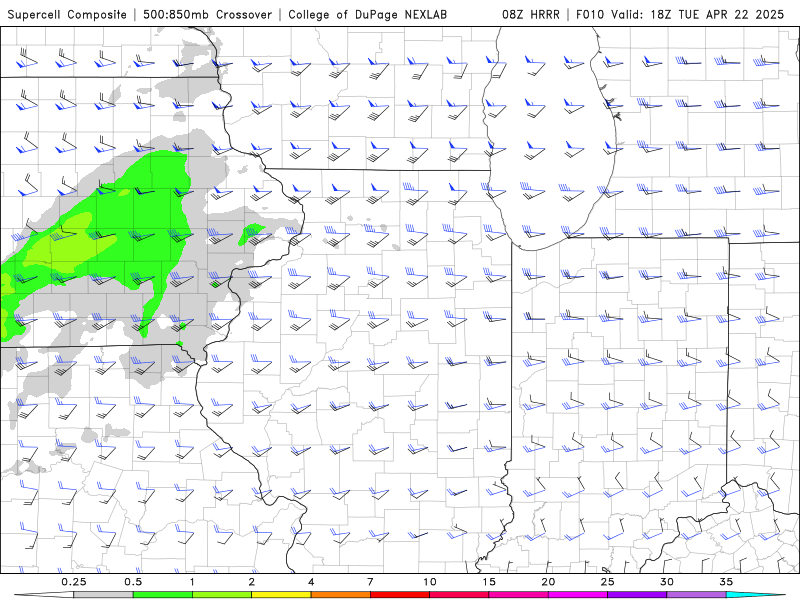800x600 pixels.
Task: Click the 'F010 Valid: 18Z TUE APR 22 2025' text
Action: click(x=680, y=15)
